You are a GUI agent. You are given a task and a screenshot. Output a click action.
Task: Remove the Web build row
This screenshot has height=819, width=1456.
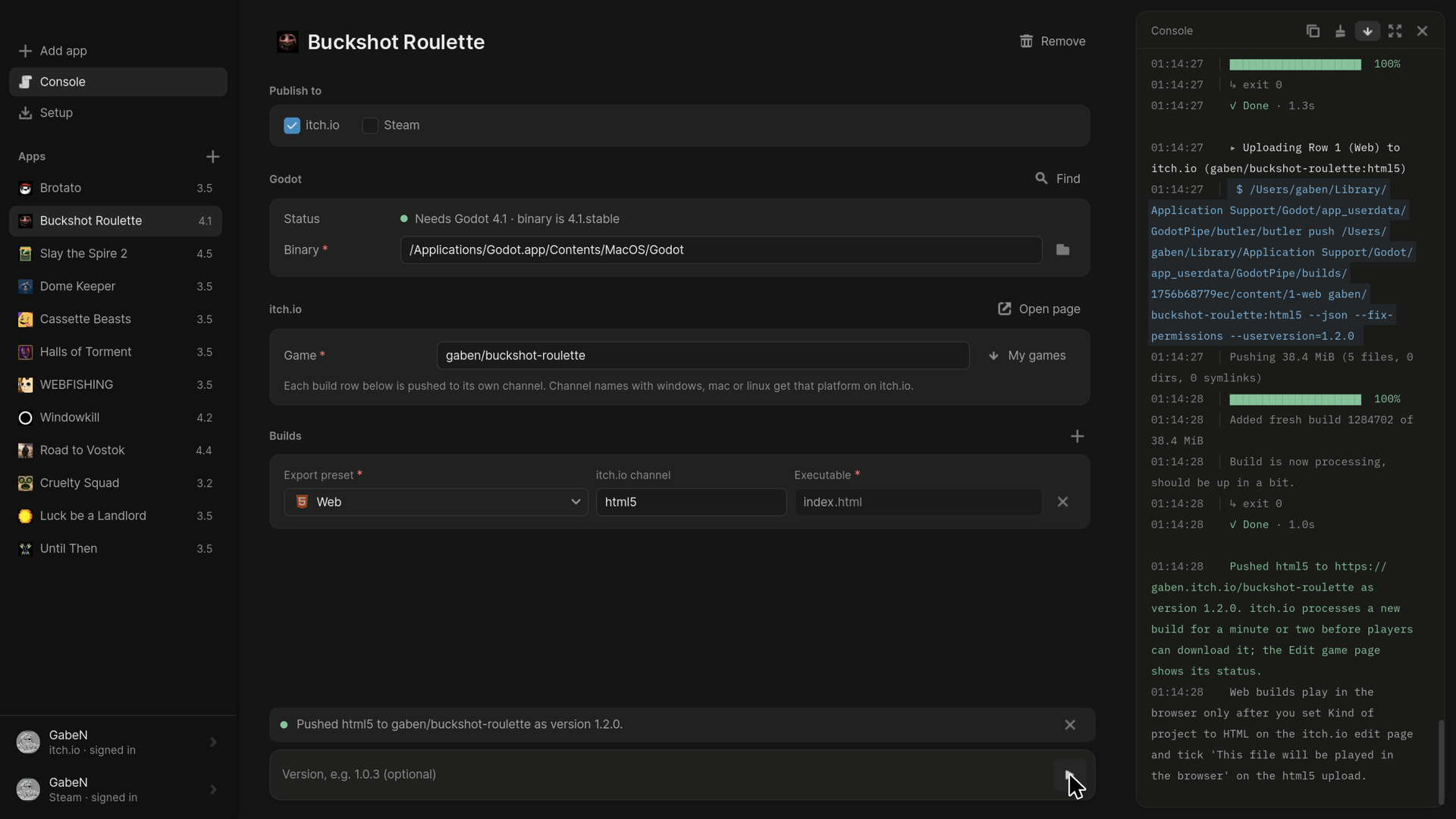click(1062, 502)
